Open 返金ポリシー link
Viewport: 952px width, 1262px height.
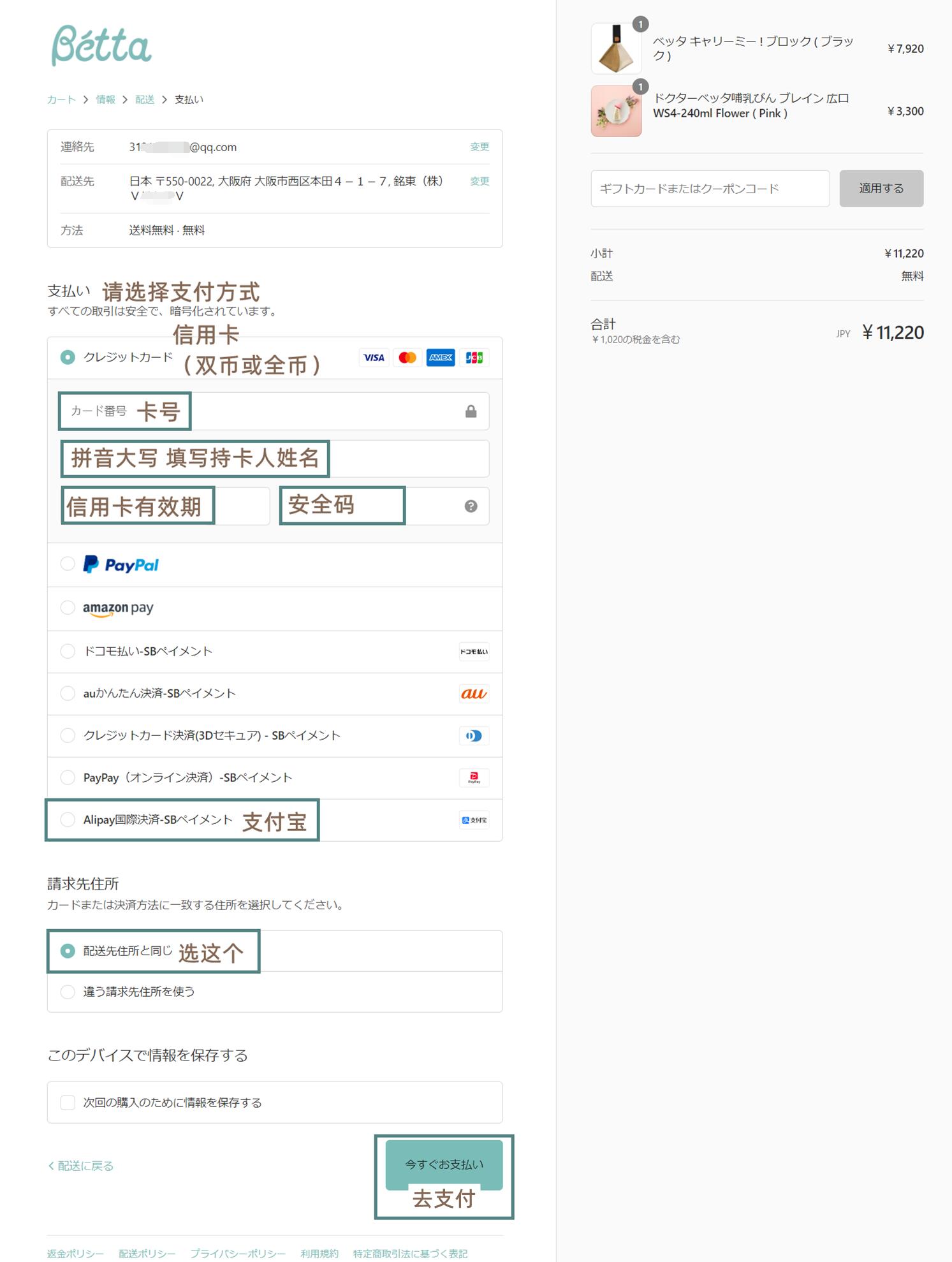[x=75, y=1254]
